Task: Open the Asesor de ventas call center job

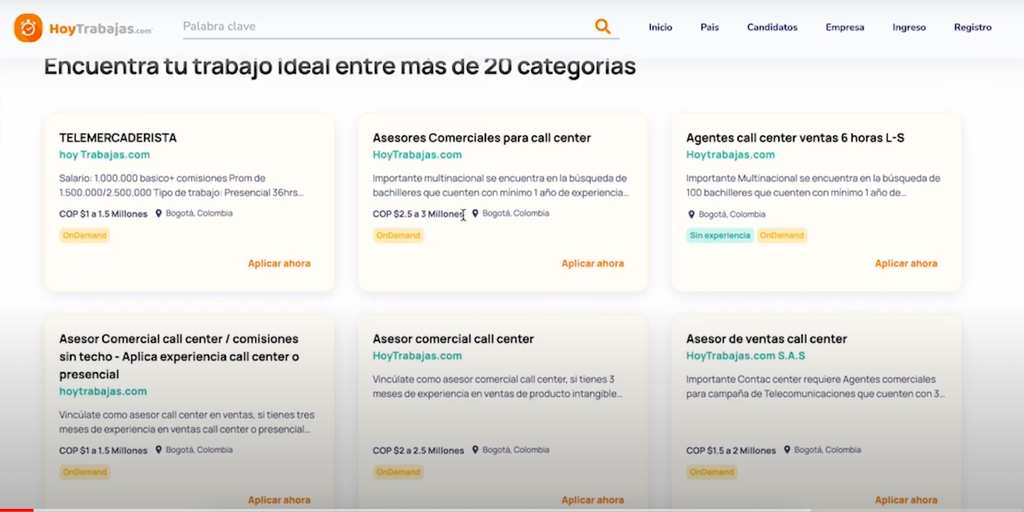Action: click(766, 339)
